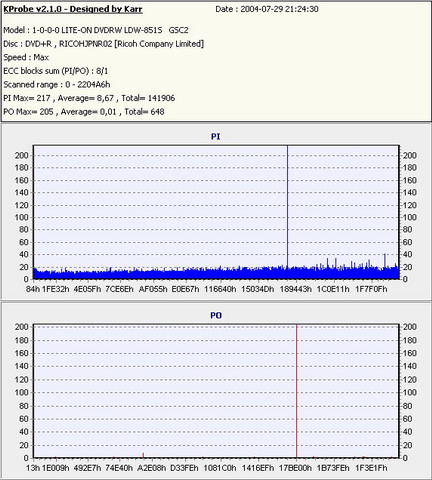Click the PI chart title

tap(215, 137)
